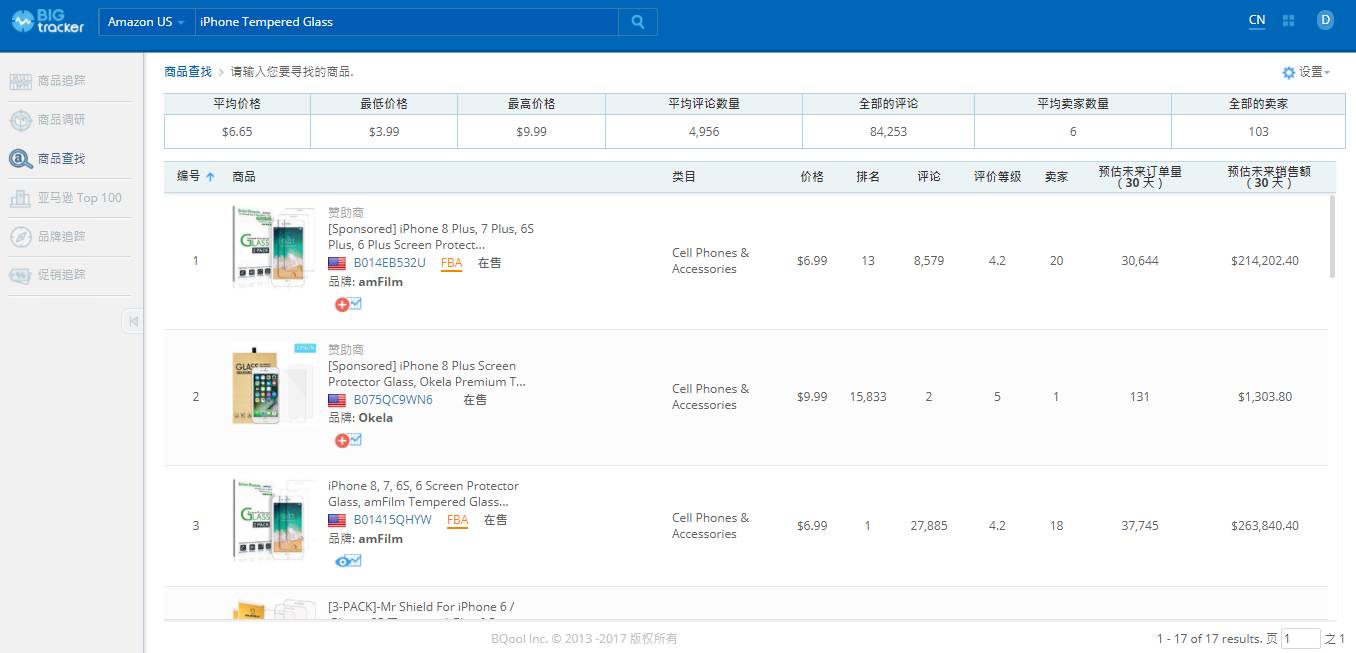Open the user avatar D menu
The width and height of the screenshot is (1356, 653).
pos(1325,20)
